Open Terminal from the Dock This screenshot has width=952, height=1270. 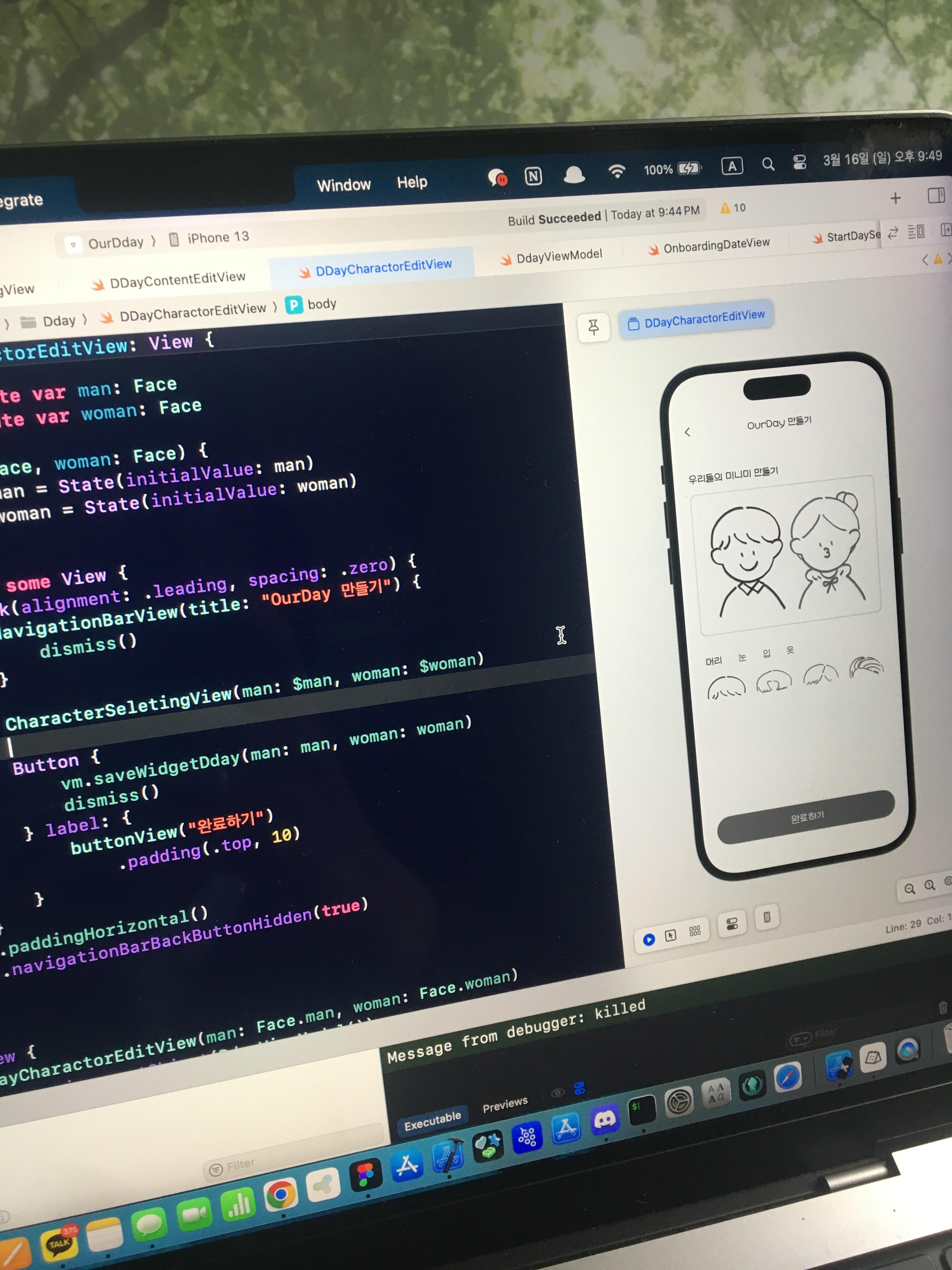(642, 1110)
